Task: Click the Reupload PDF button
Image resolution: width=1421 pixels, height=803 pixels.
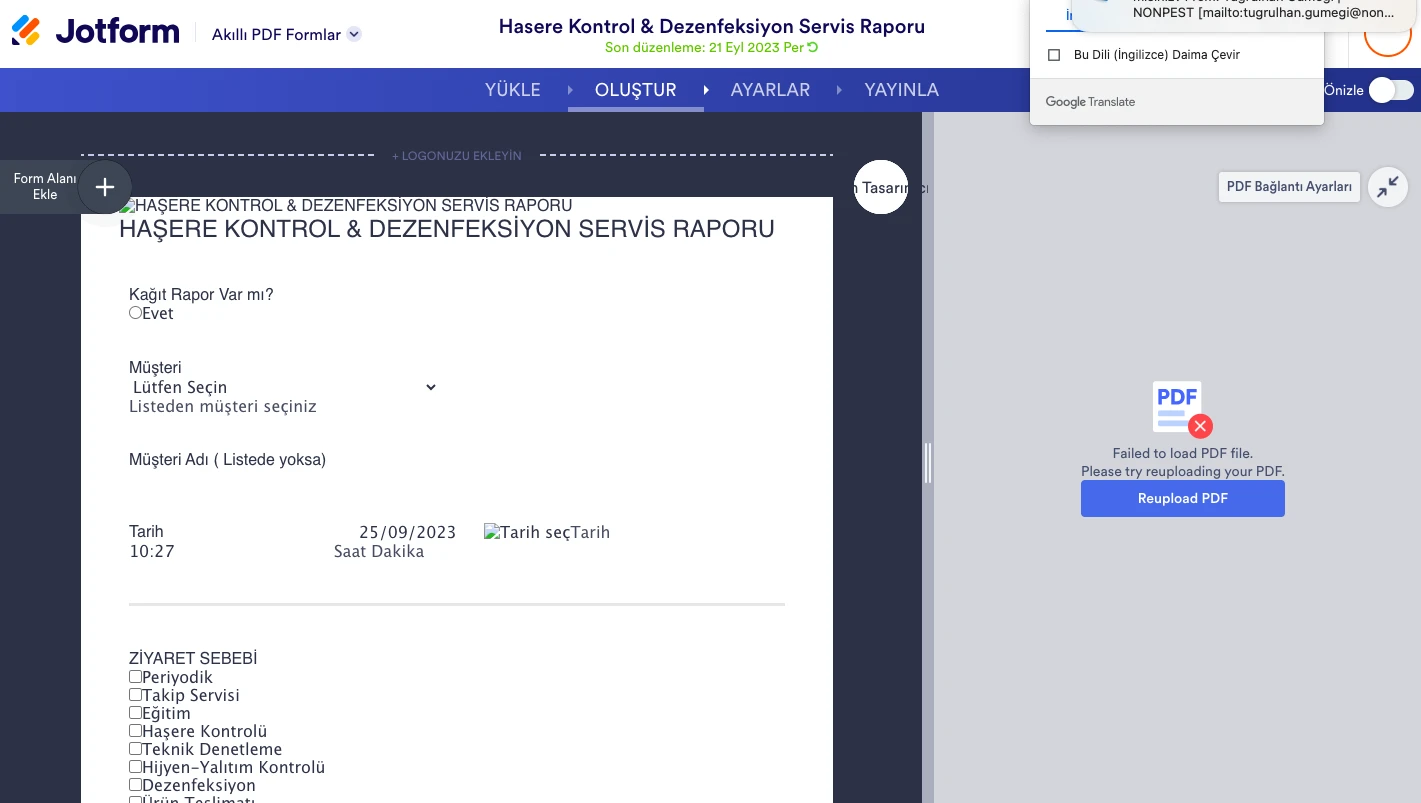Action: pyautogui.click(x=1183, y=498)
